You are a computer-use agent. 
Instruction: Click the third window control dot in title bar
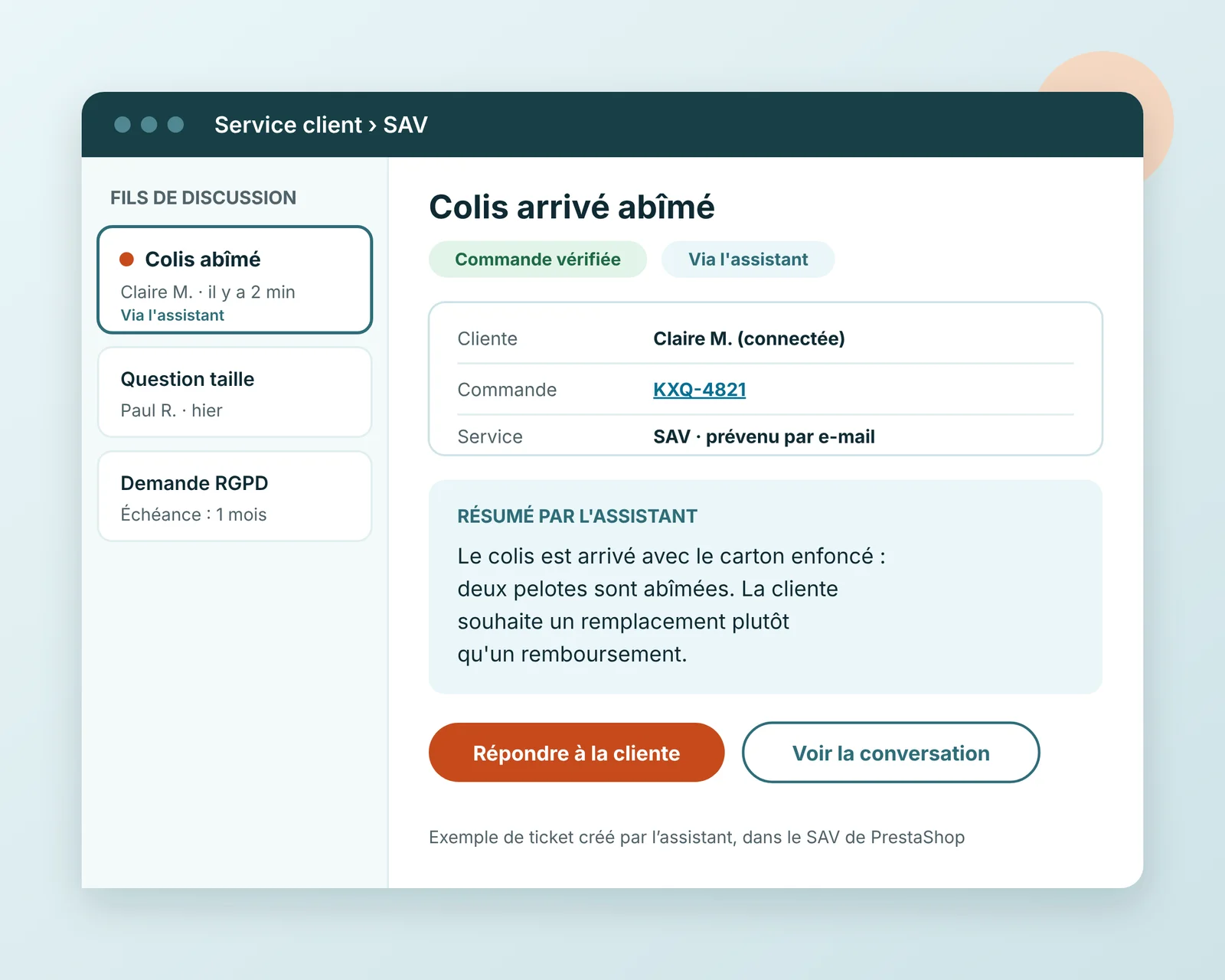click(175, 125)
